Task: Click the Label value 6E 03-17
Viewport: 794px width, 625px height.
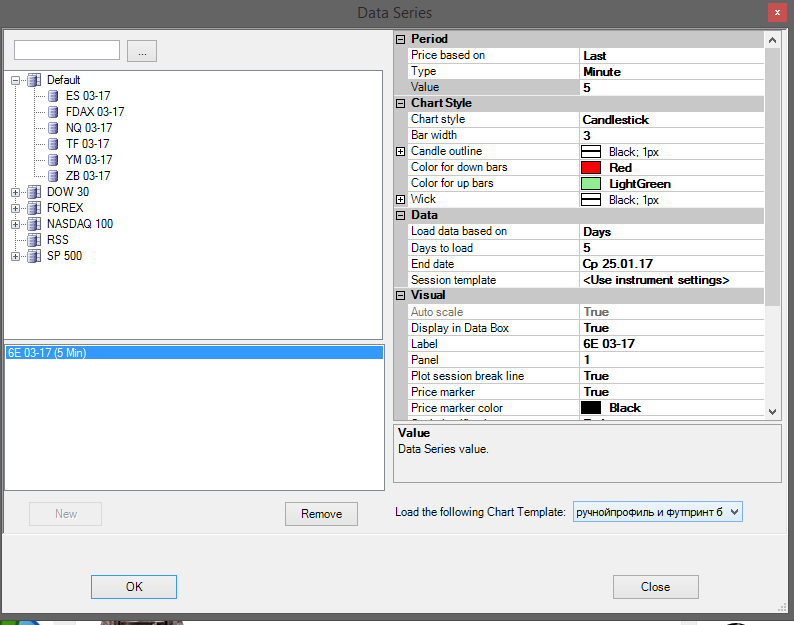Action: [671, 344]
